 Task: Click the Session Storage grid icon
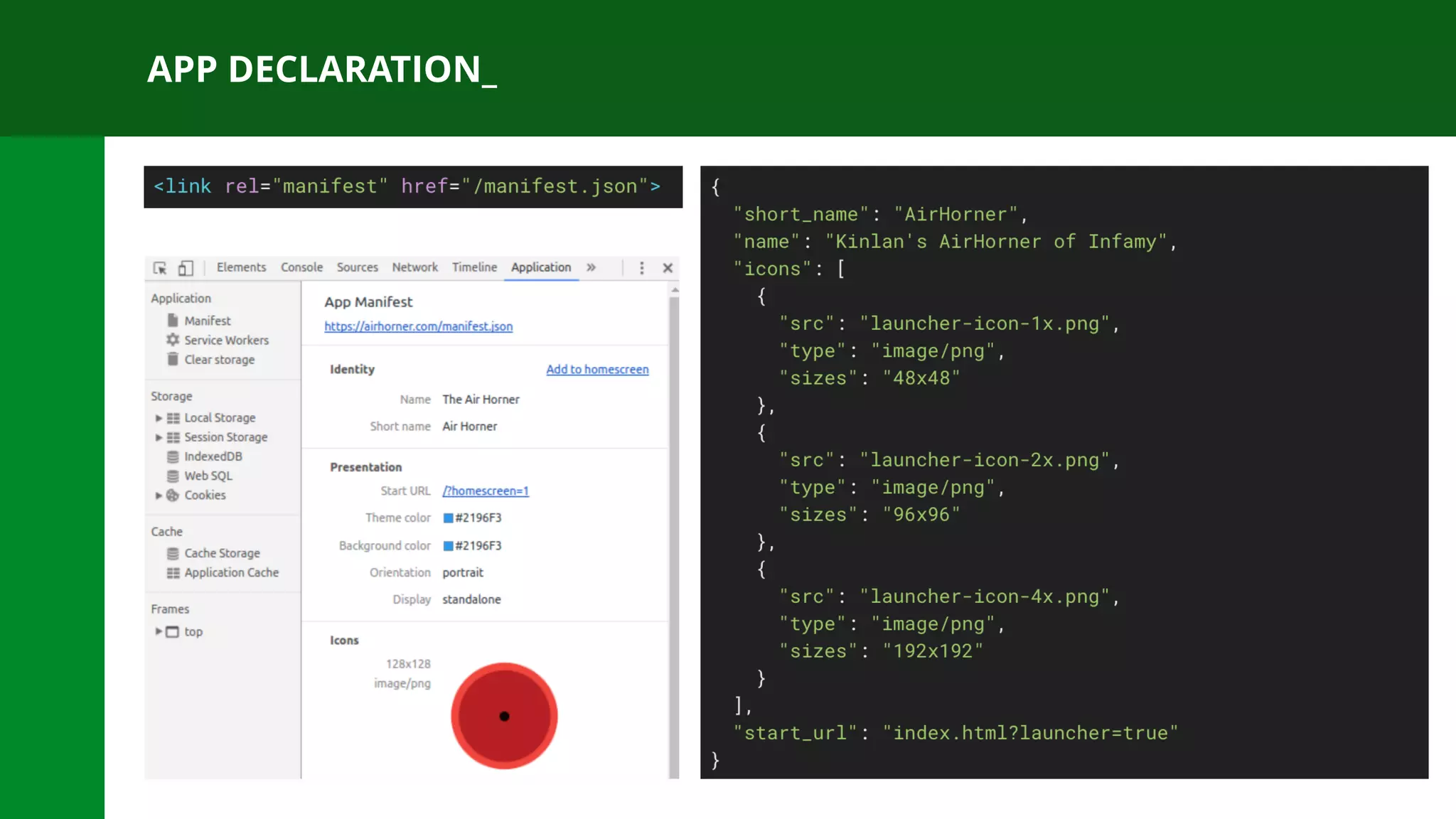coord(173,437)
